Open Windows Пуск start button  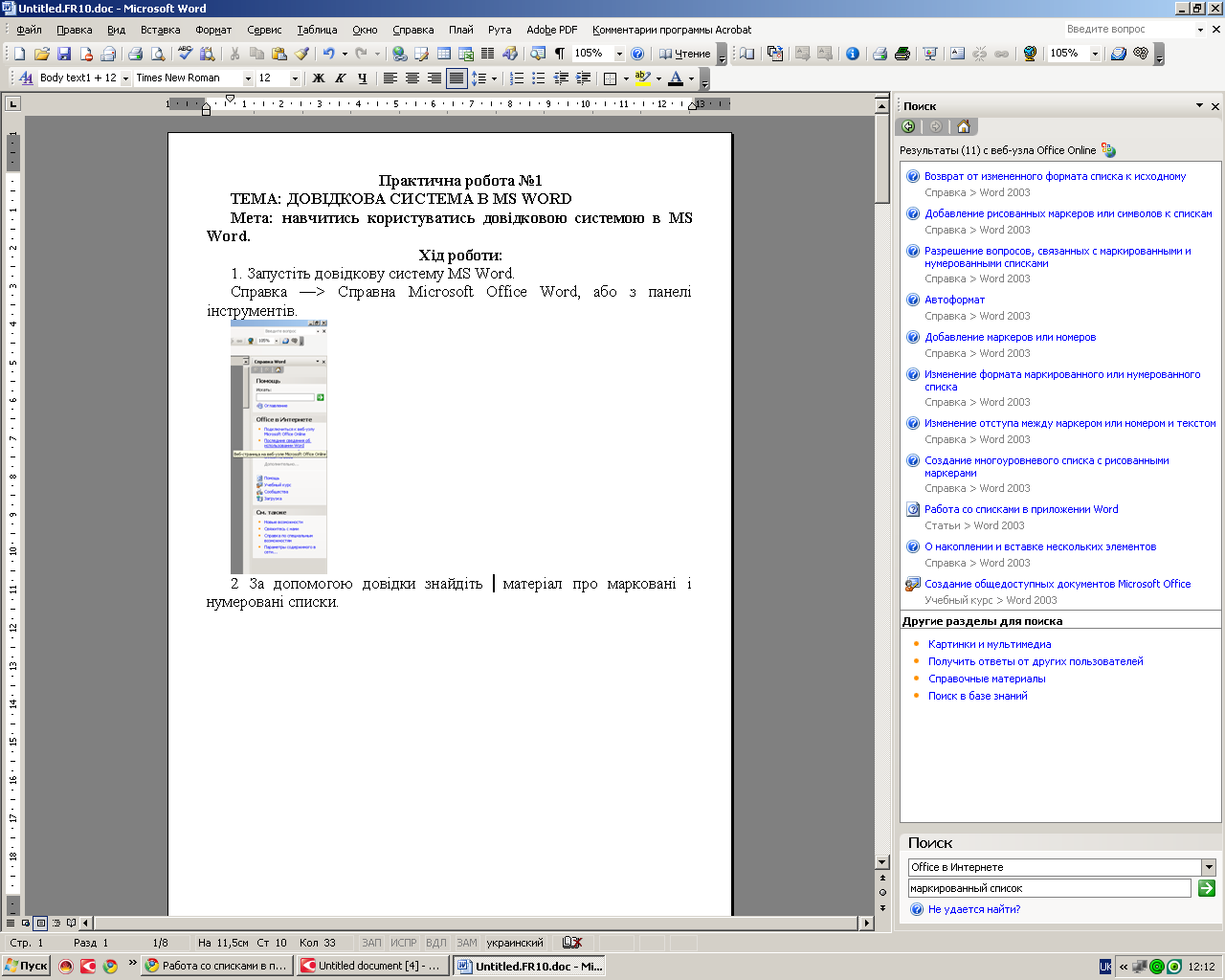tap(26, 966)
